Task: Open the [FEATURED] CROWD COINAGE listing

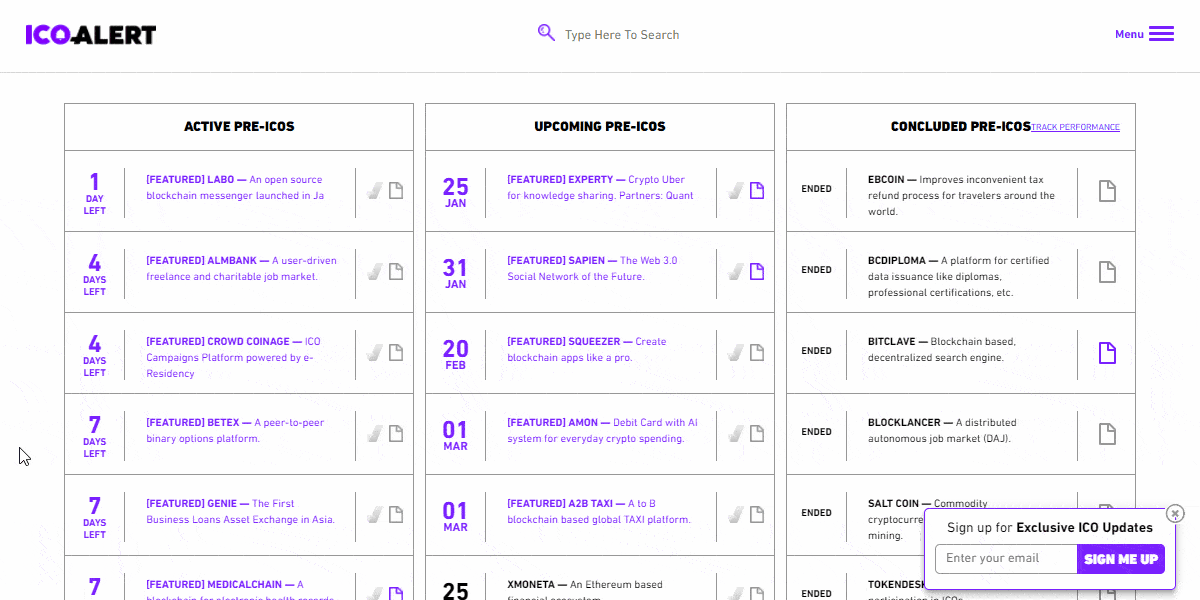Action: pos(233,358)
